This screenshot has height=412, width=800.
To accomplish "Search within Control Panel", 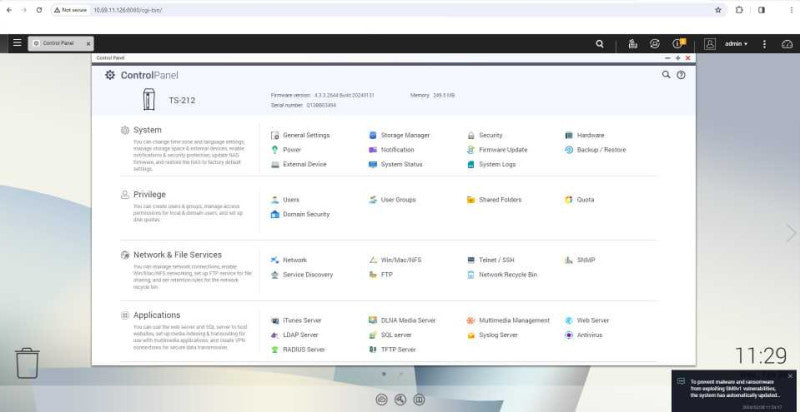I will click(666, 75).
